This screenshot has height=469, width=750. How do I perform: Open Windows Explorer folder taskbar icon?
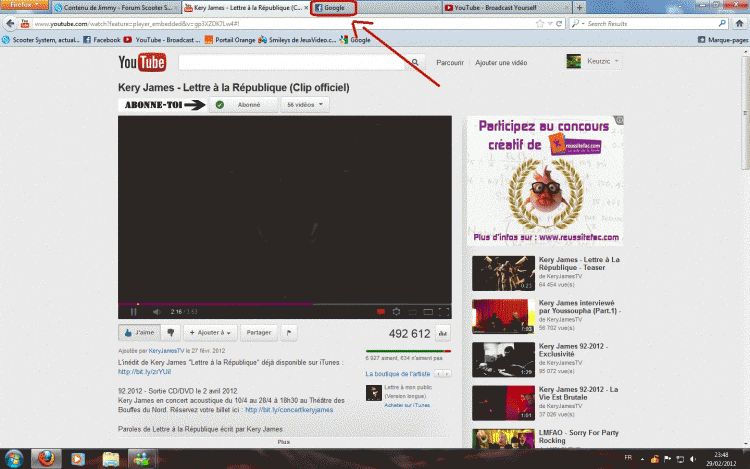tap(110, 459)
